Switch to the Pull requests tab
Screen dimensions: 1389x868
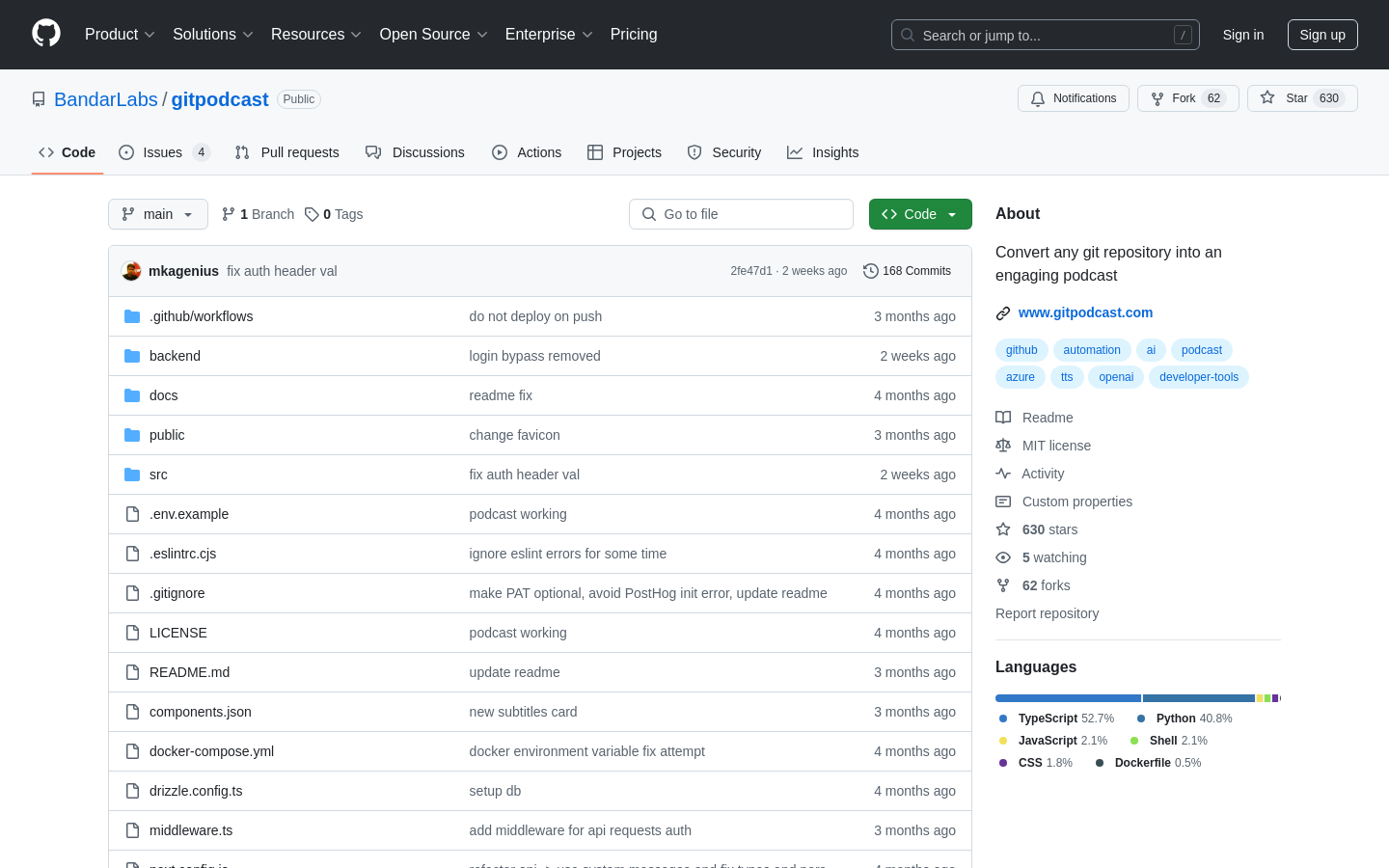tap(287, 152)
